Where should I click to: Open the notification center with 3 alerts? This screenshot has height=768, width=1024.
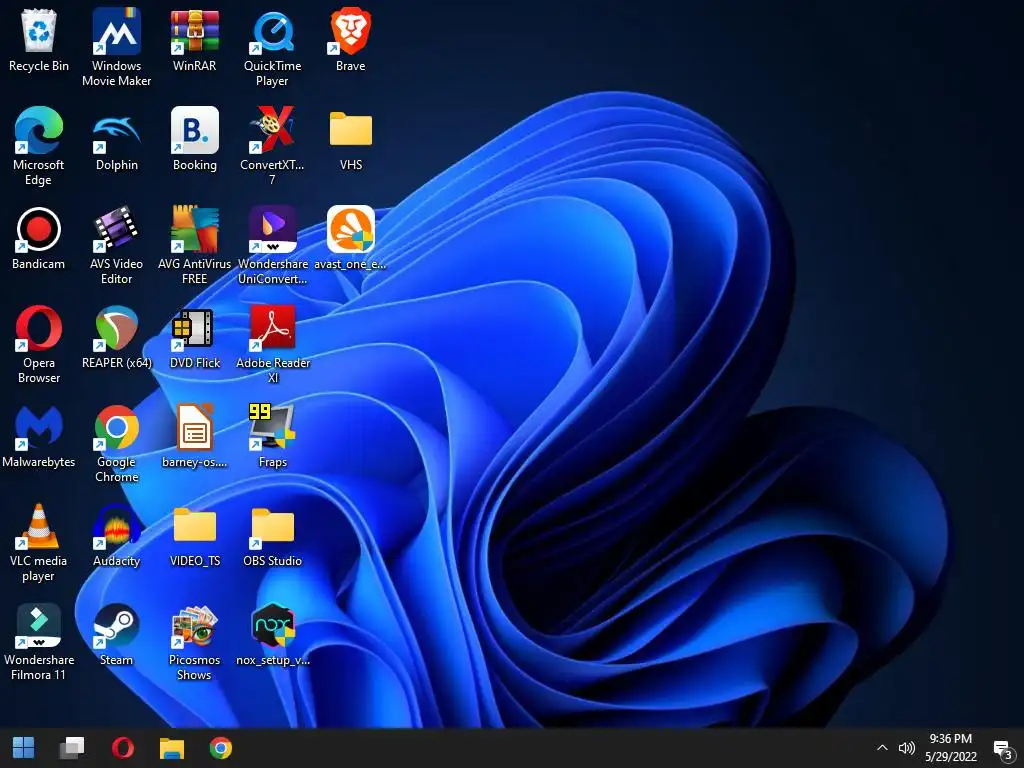coord(1002,749)
